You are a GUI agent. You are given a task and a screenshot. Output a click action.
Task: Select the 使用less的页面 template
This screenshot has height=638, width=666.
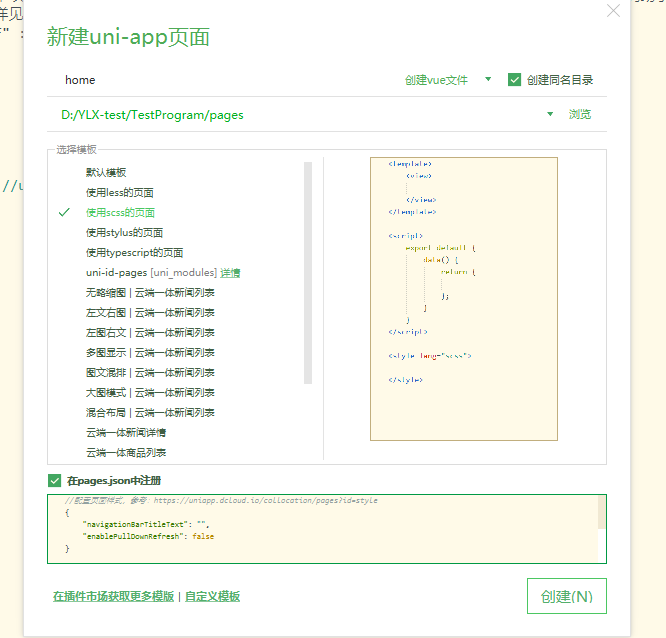120,192
